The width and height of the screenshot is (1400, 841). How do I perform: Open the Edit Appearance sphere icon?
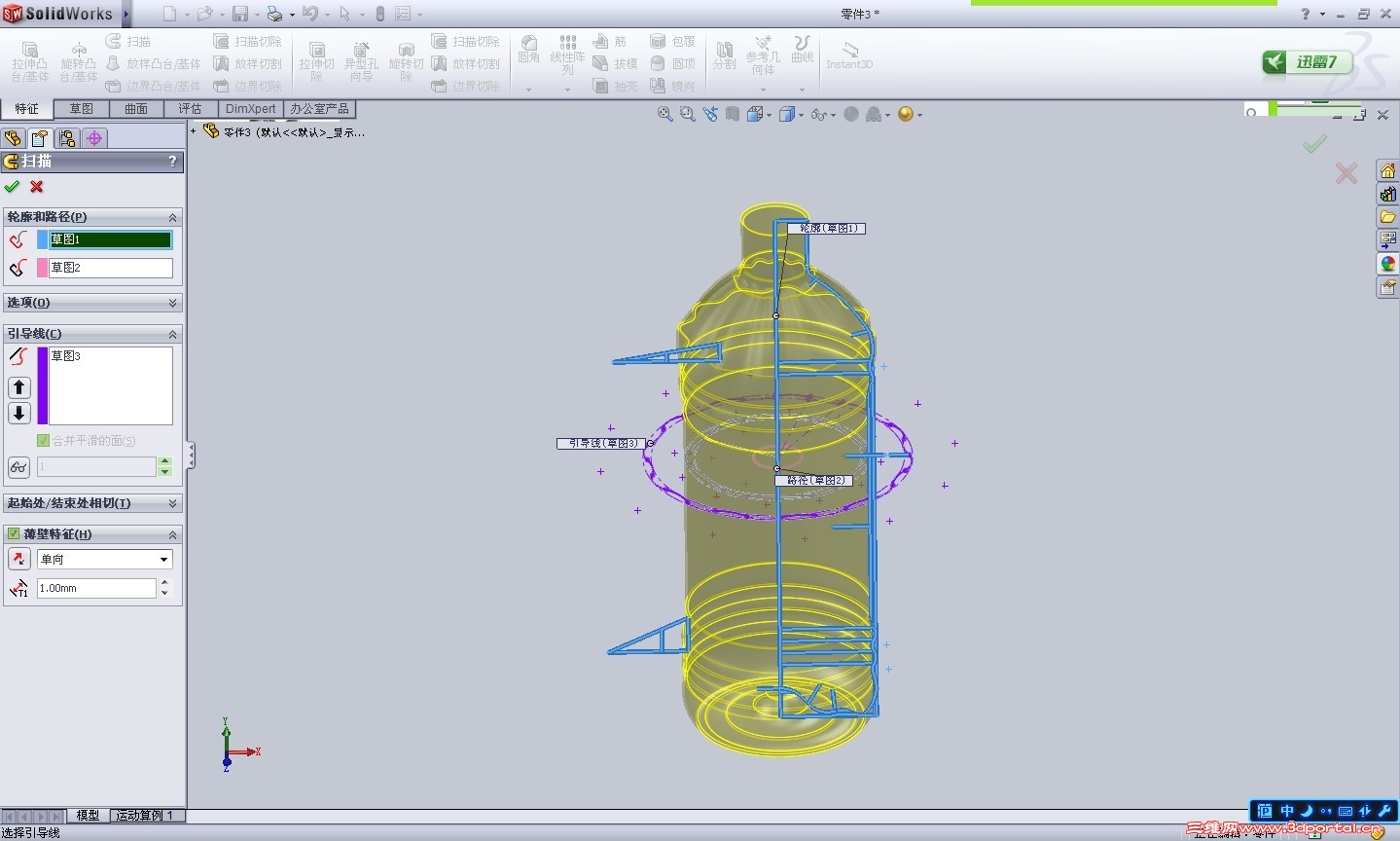(906, 114)
